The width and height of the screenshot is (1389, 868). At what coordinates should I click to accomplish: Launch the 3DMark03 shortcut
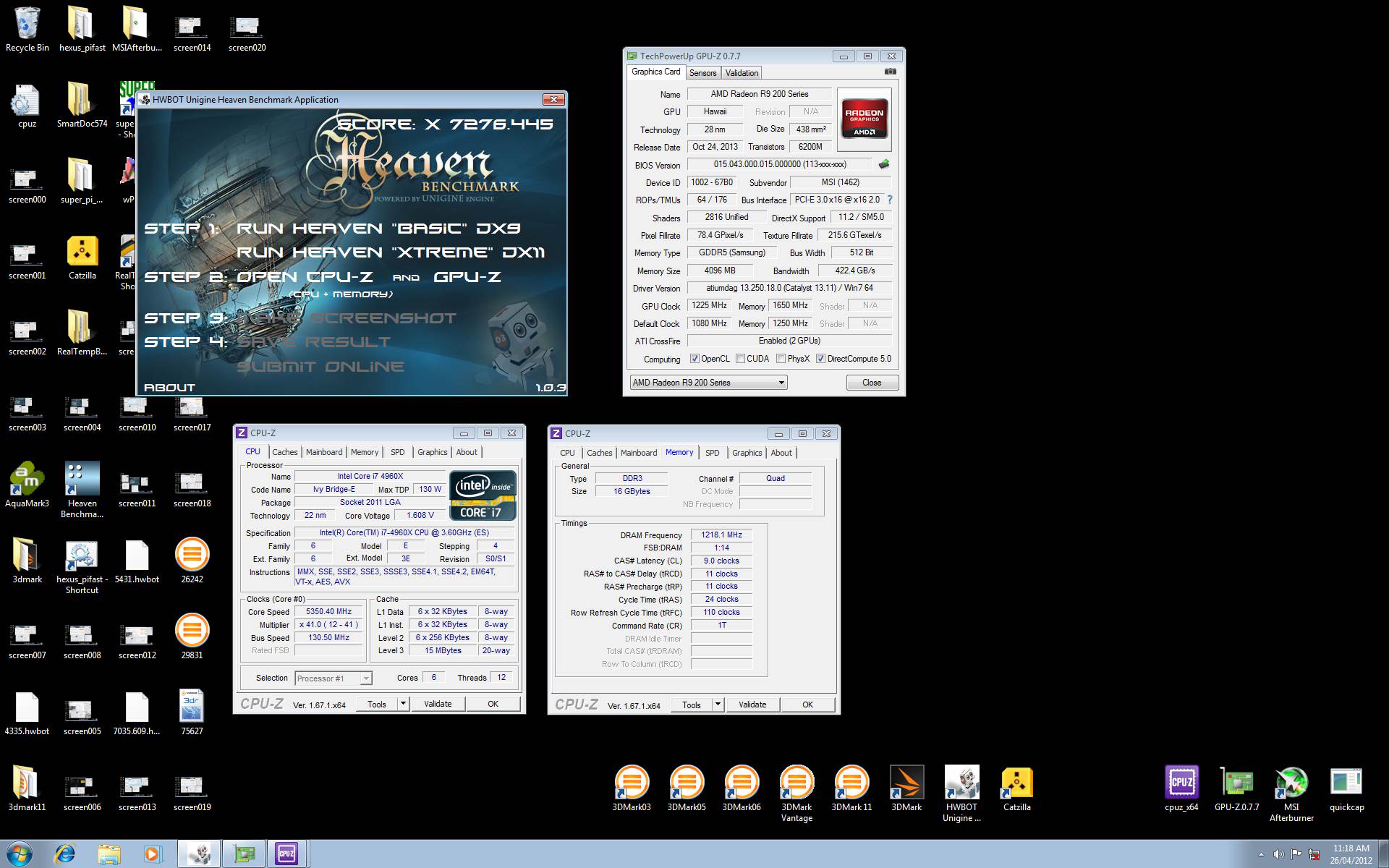click(632, 788)
